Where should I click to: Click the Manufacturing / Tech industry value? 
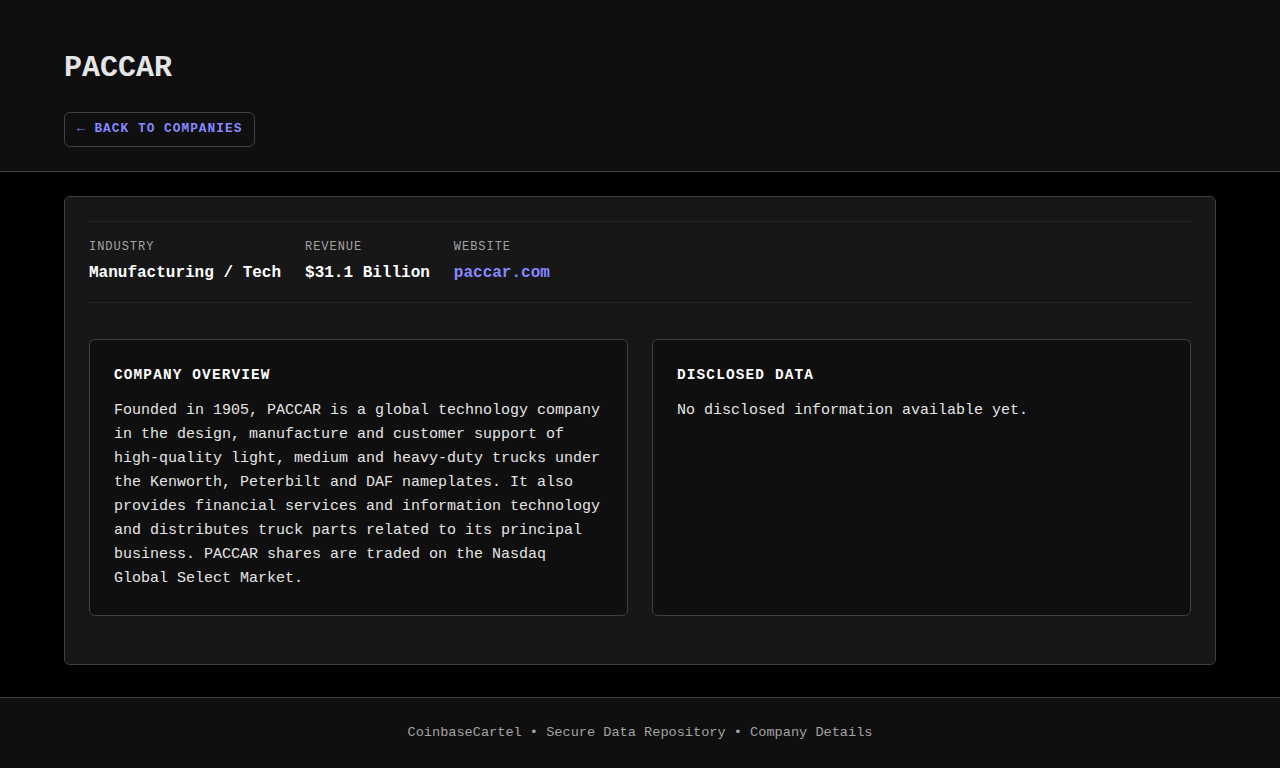point(185,272)
